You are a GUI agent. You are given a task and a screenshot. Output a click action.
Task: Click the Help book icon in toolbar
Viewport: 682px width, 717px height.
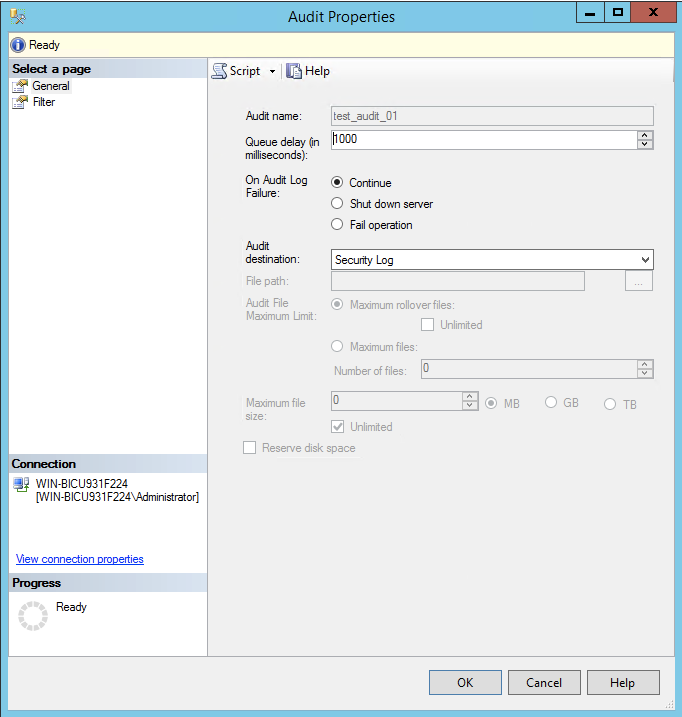pyautogui.click(x=294, y=71)
